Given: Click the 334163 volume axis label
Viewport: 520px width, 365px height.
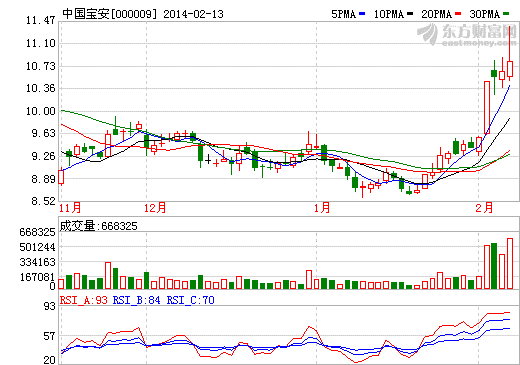Looking at the screenshot, I should [37, 262].
